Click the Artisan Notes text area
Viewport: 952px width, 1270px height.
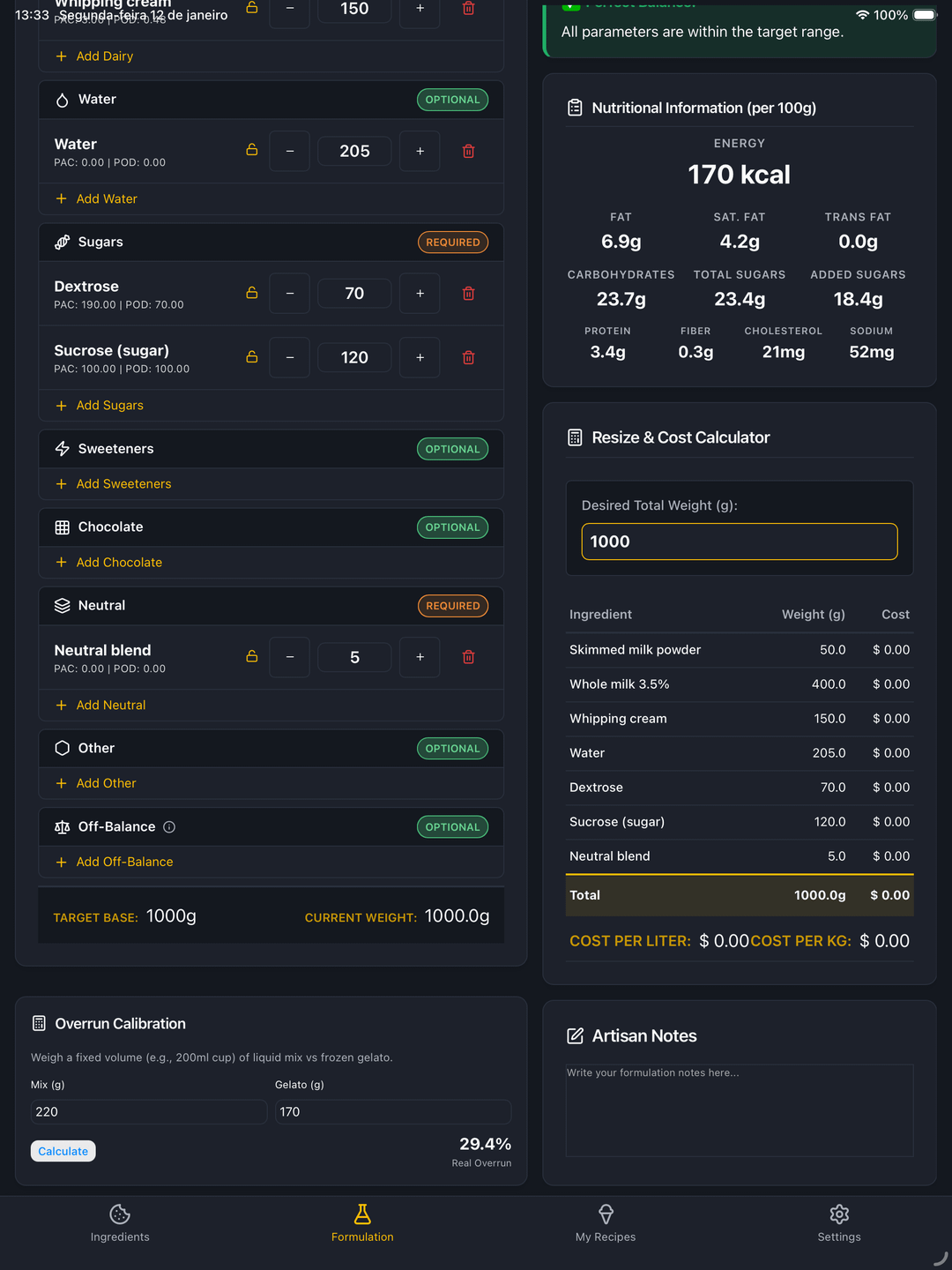coord(739,1109)
